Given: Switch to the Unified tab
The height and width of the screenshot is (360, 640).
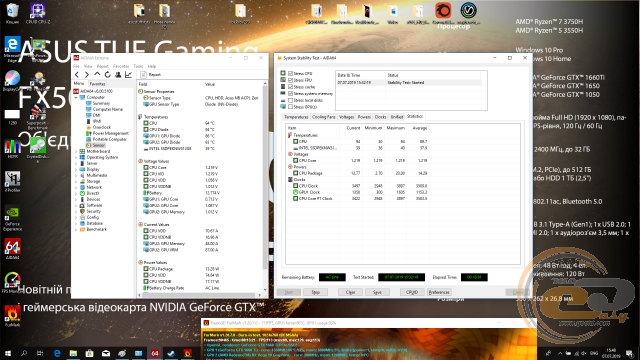Looking at the screenshot, I should [x=397, y=117].
